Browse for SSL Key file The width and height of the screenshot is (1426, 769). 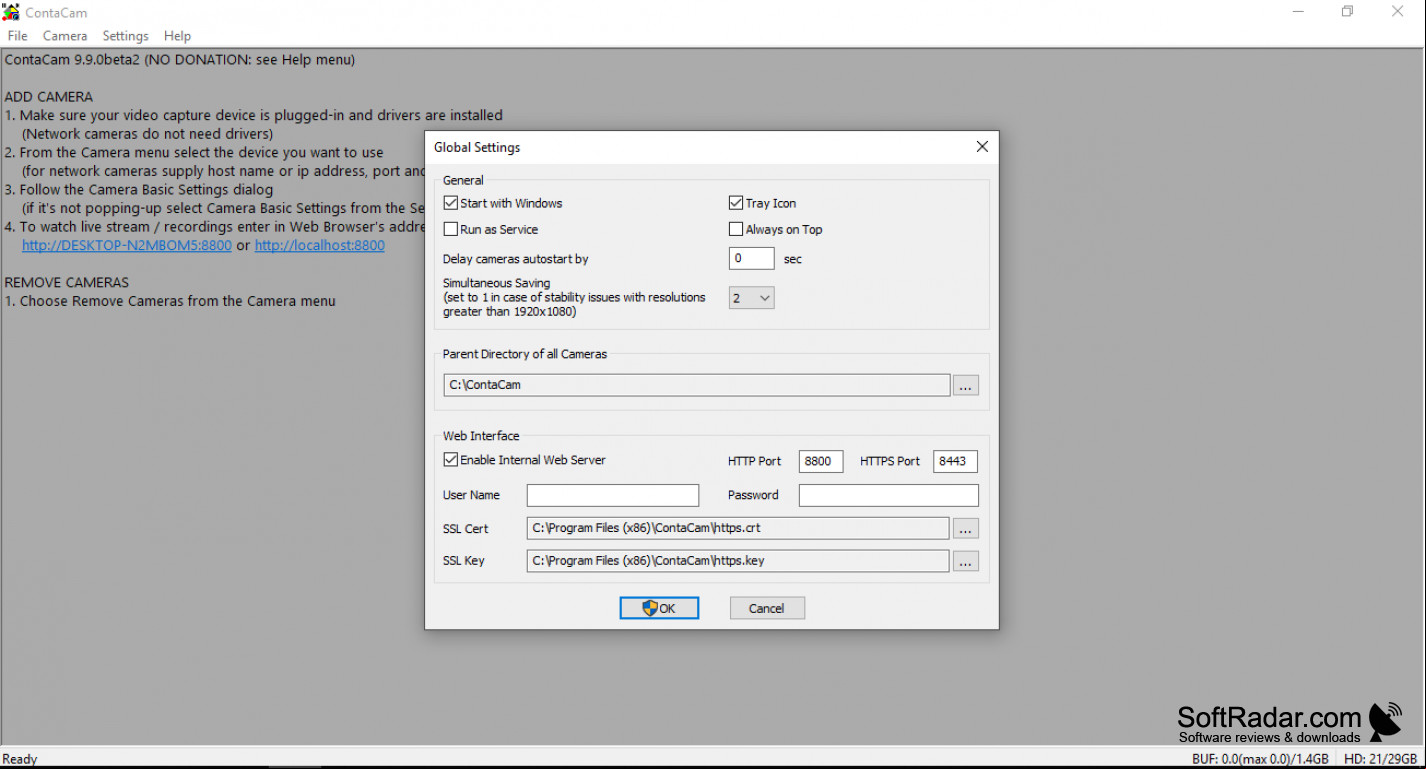[x=965, y=561]
